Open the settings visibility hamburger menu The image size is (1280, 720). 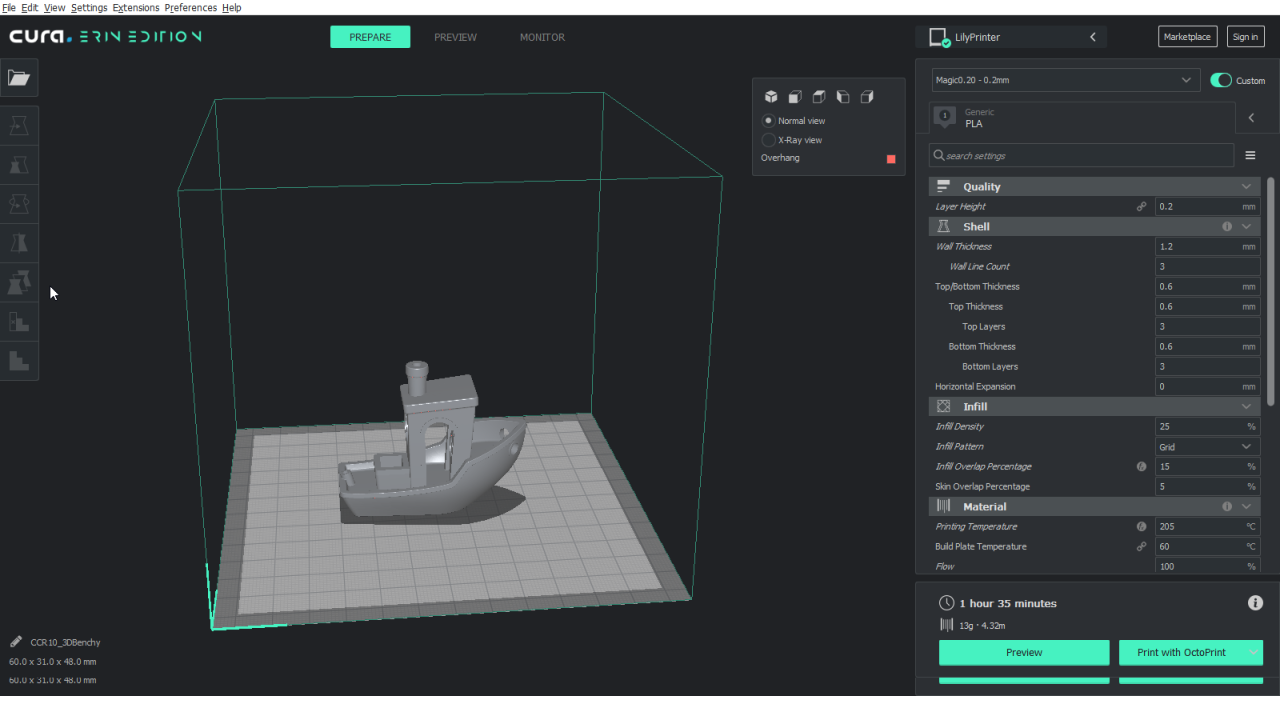click(1250, 155)
